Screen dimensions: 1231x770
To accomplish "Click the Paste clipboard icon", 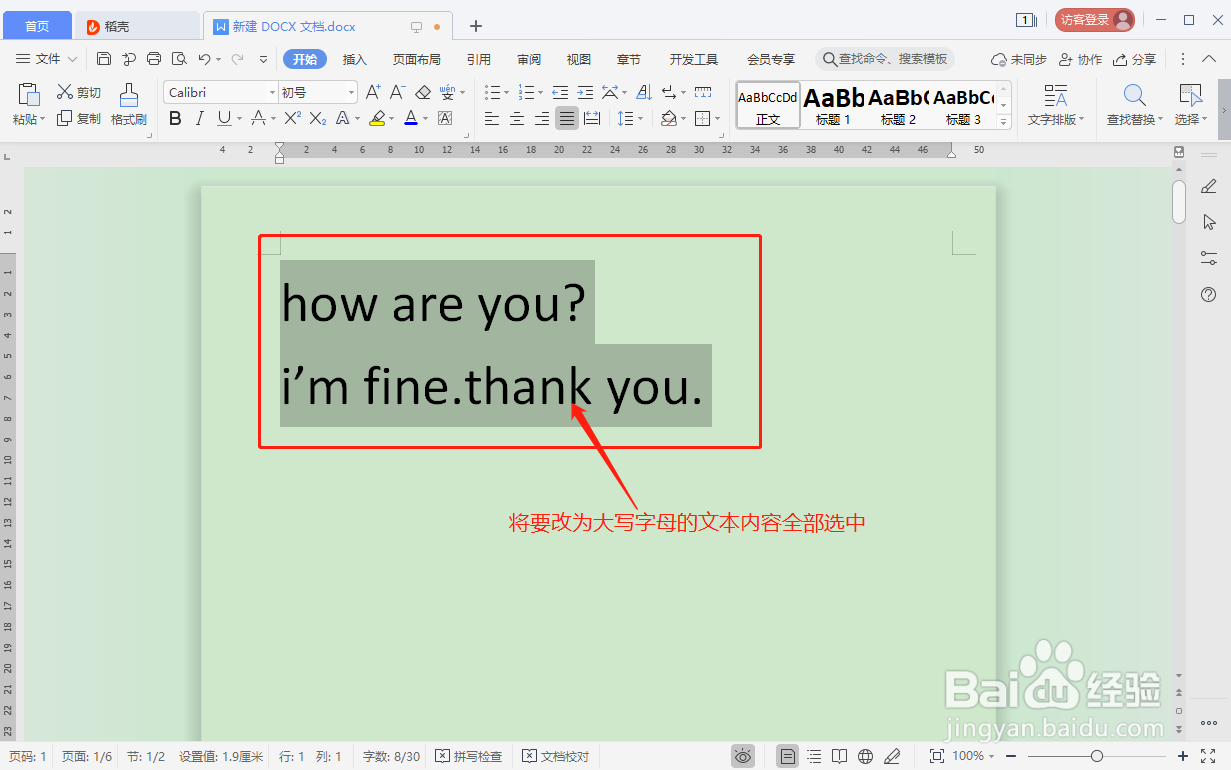I will point(28,95).
